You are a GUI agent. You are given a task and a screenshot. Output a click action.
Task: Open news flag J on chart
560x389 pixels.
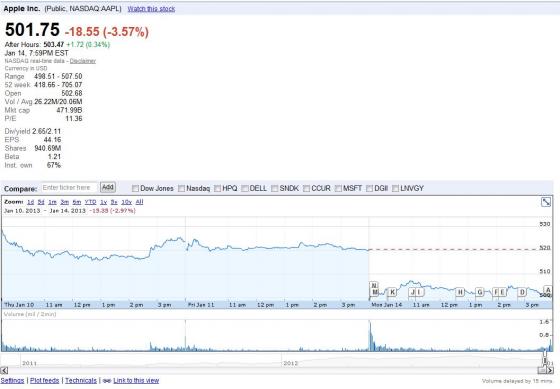pos(413,292)
